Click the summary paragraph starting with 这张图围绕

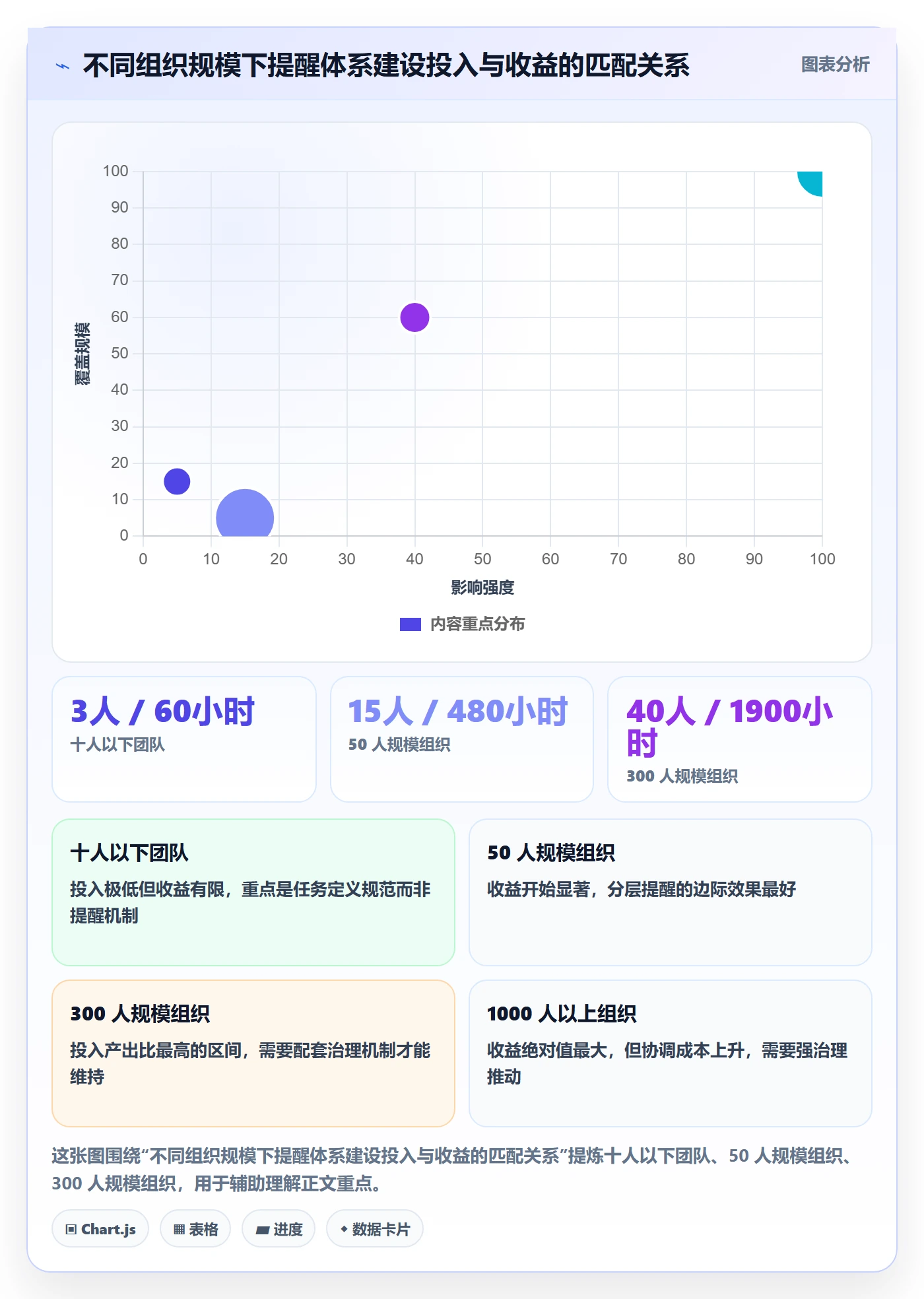[454, 1169]
